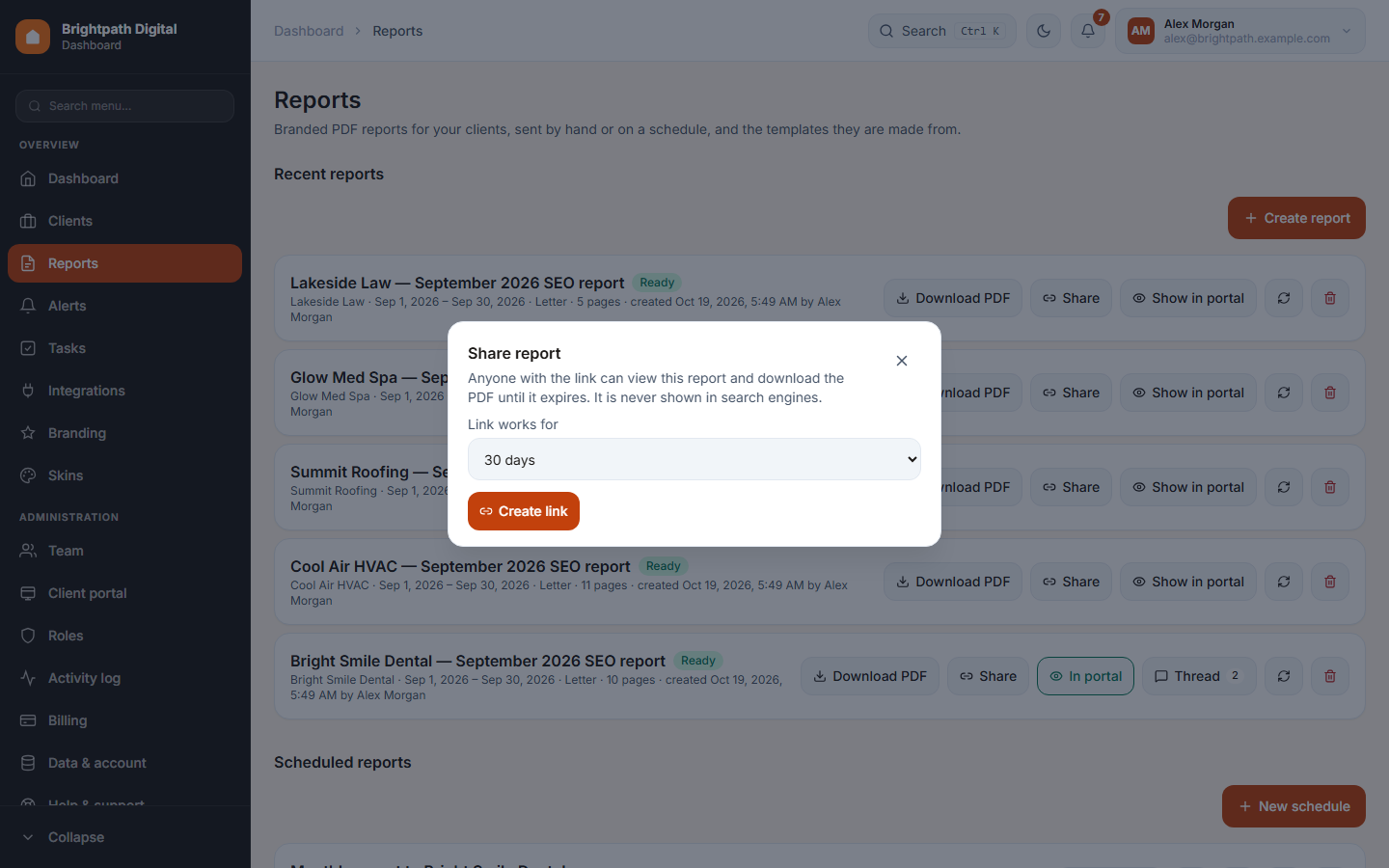Show Glow Med Spa report in portal
The width and height of the screenshot is (1389, 868).
coord(1188,393)
